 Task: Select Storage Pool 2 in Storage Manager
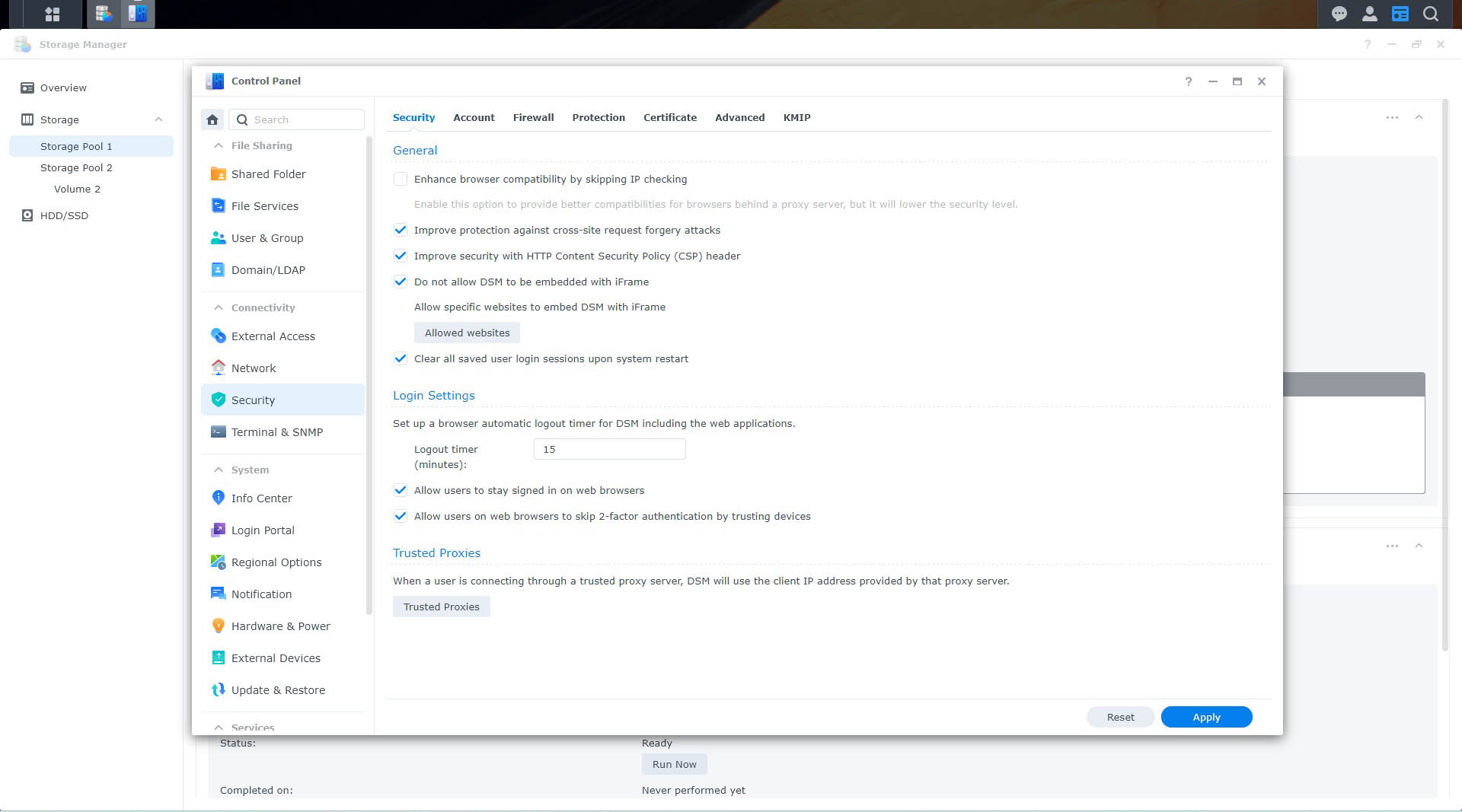point(91,167)
